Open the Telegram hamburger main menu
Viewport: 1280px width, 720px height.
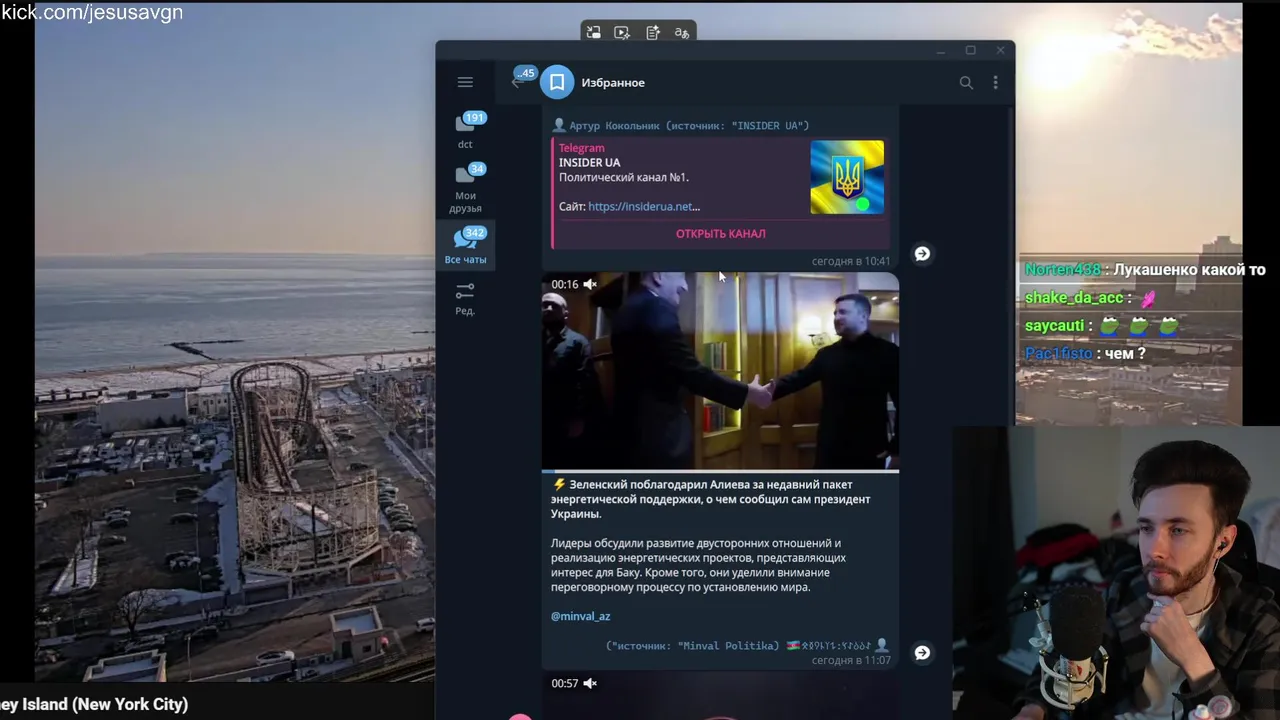pos(465,82)
